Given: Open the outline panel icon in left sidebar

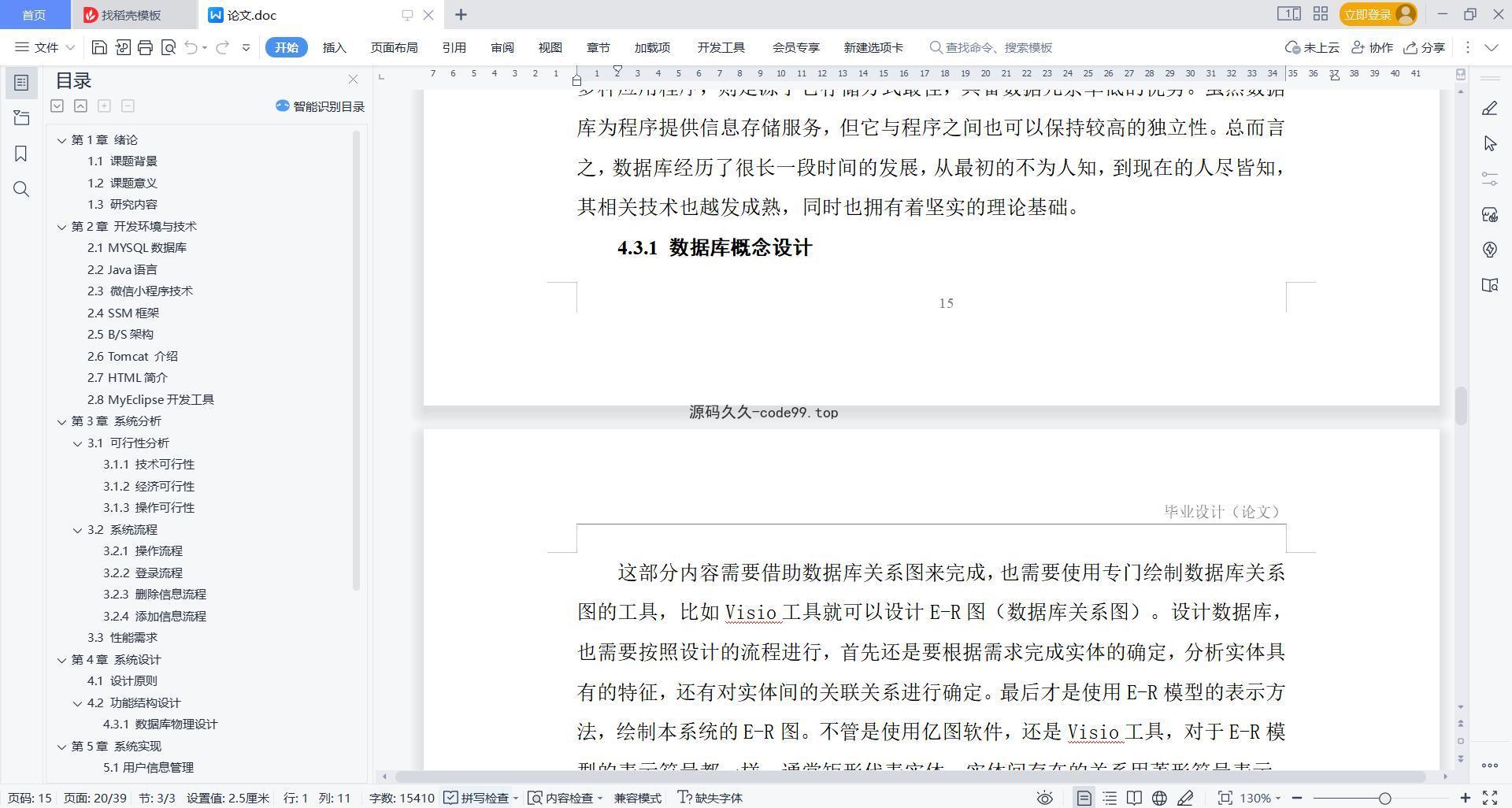Looking at the screenshot, I should [21, 83].
